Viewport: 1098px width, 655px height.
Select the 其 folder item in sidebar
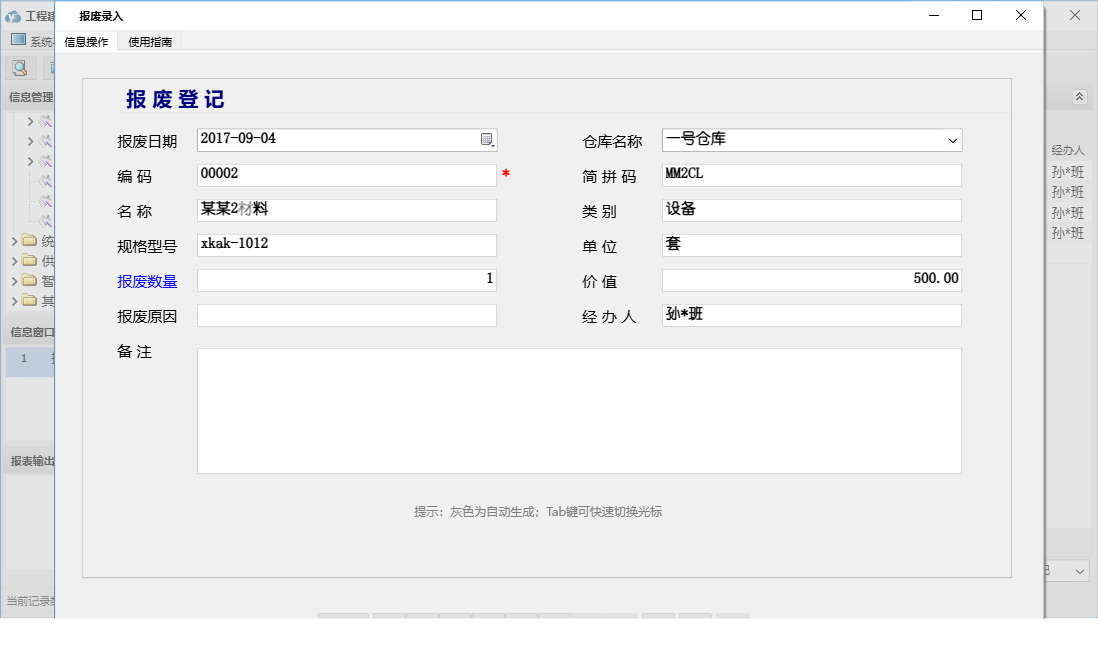pos(31,300)
